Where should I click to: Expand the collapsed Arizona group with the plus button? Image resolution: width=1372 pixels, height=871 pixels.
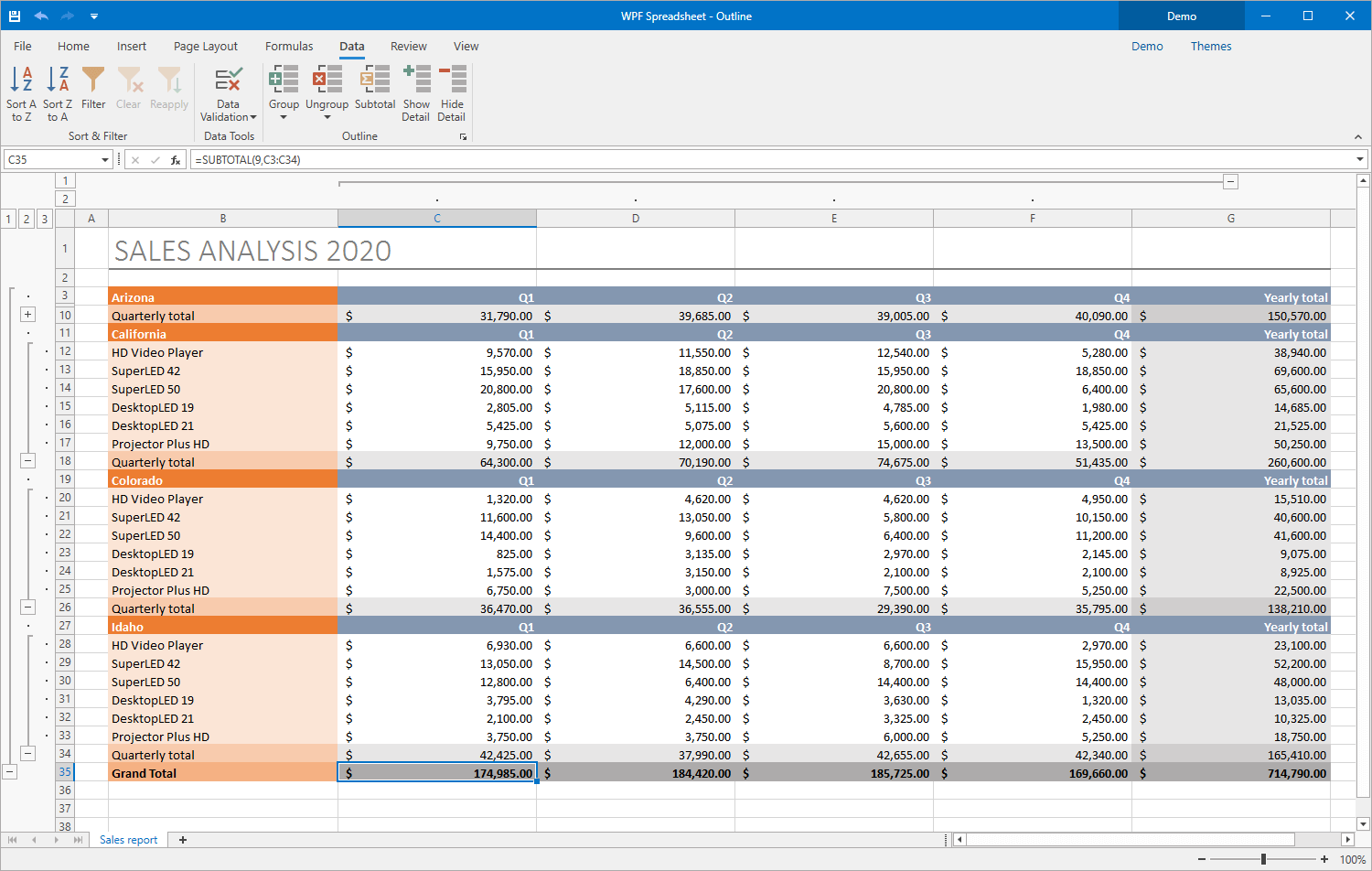click(27, 315)
